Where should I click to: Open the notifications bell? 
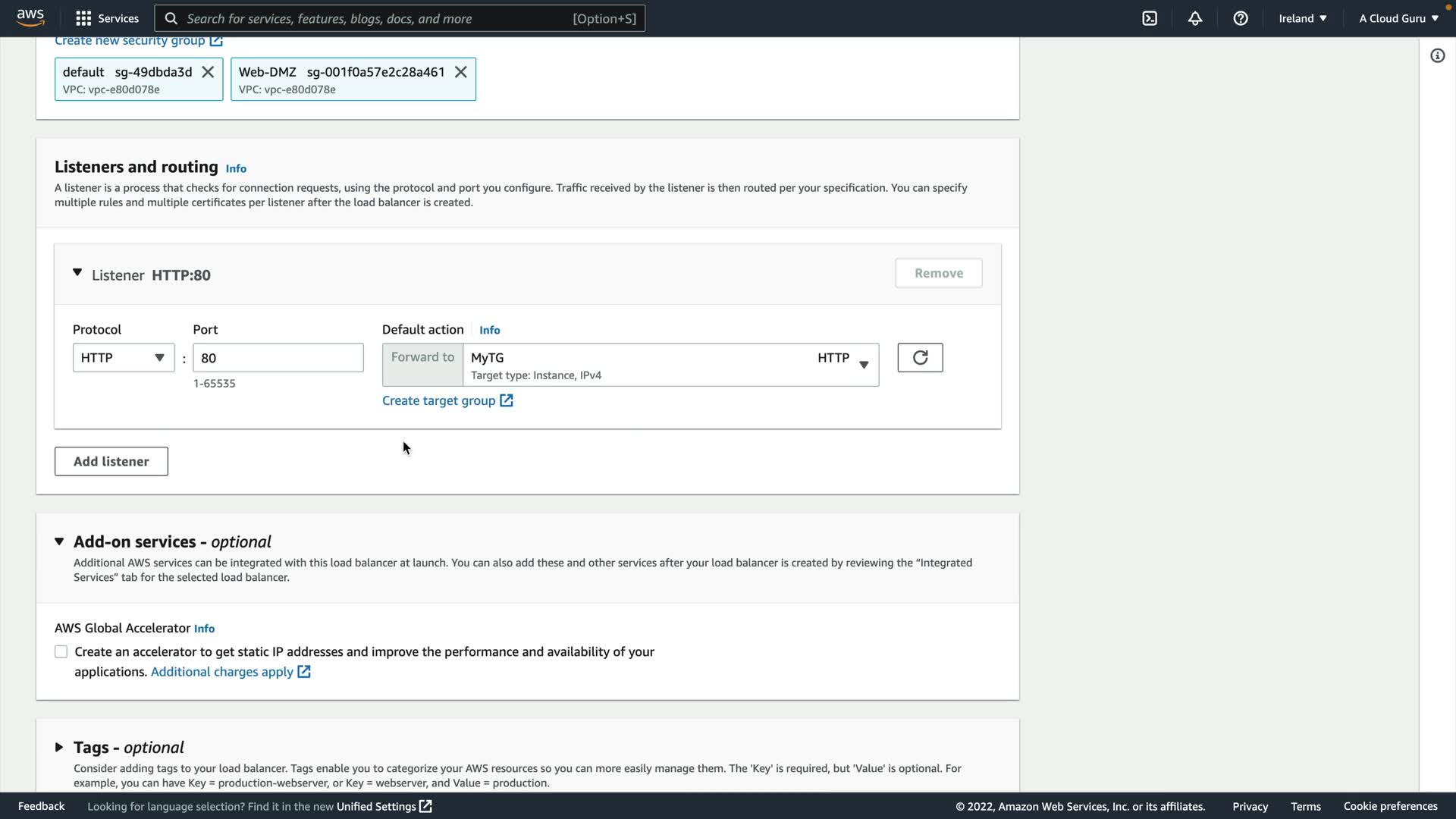click(1195, 18)
